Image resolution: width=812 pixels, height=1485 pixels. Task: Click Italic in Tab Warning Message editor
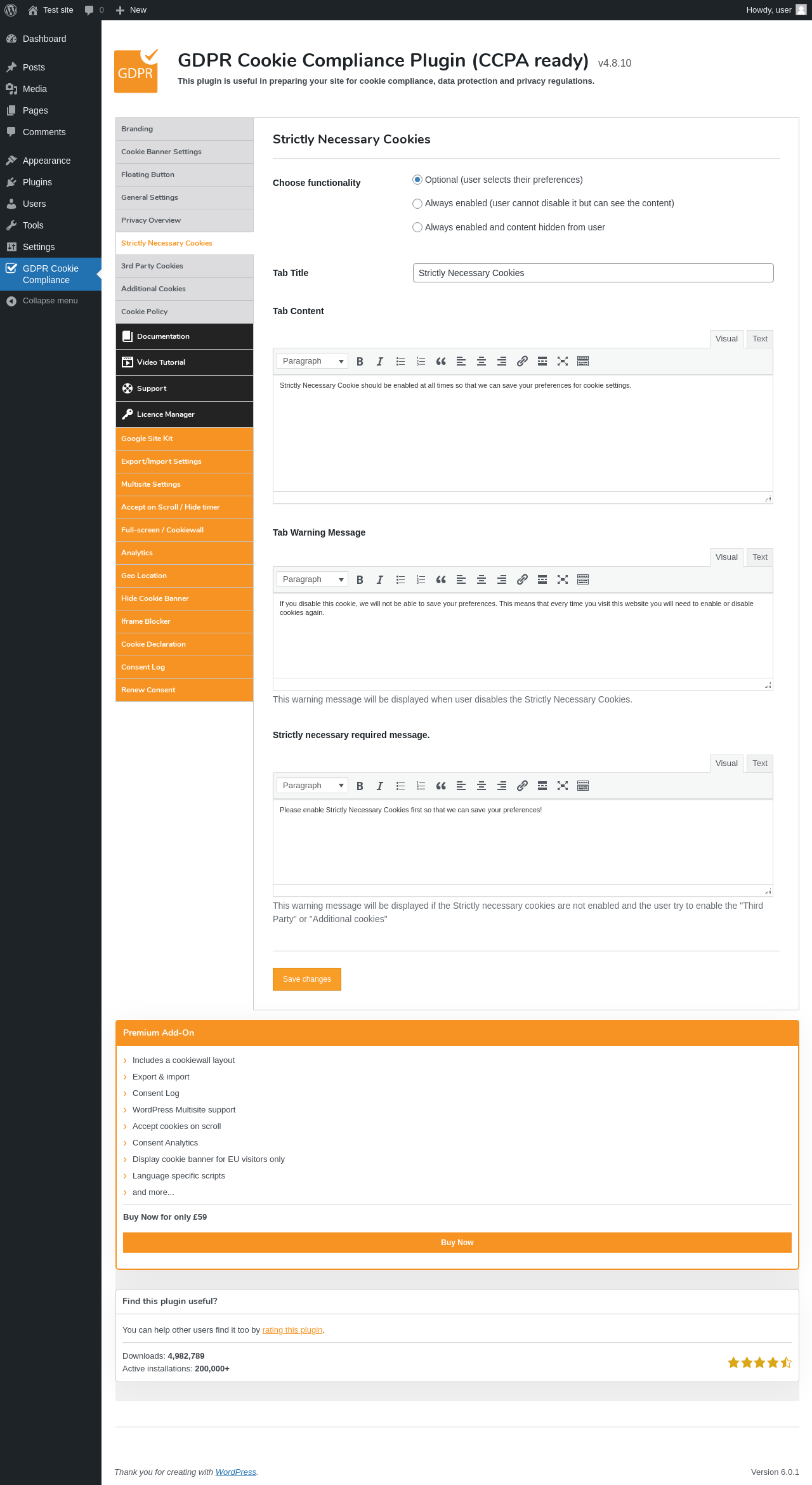380,579
